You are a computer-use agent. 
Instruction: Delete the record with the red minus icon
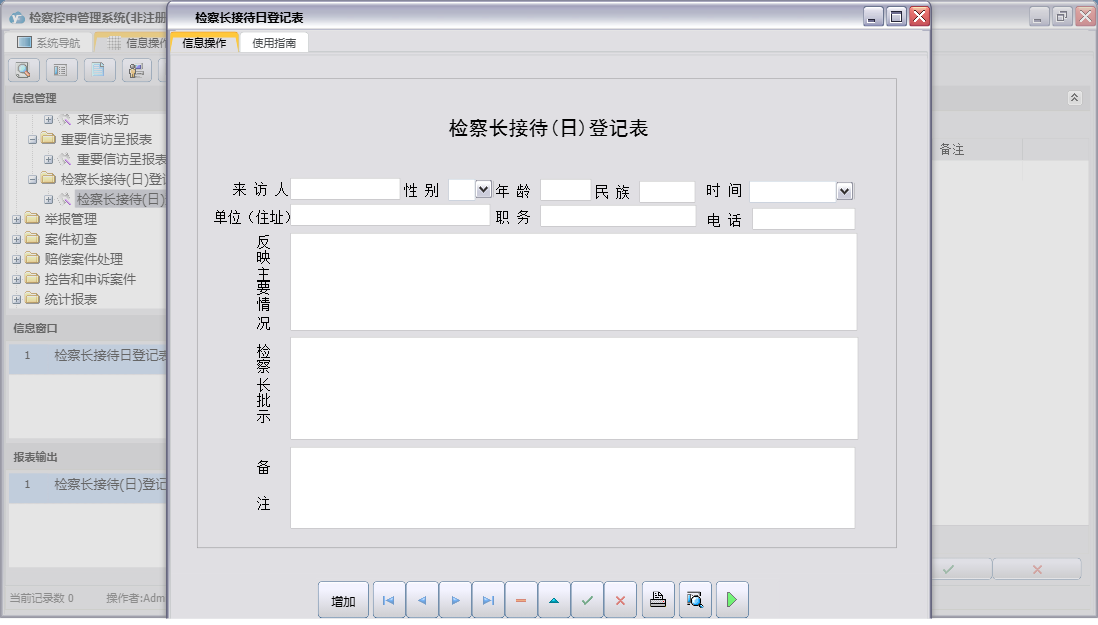click(x=521, y=600)
